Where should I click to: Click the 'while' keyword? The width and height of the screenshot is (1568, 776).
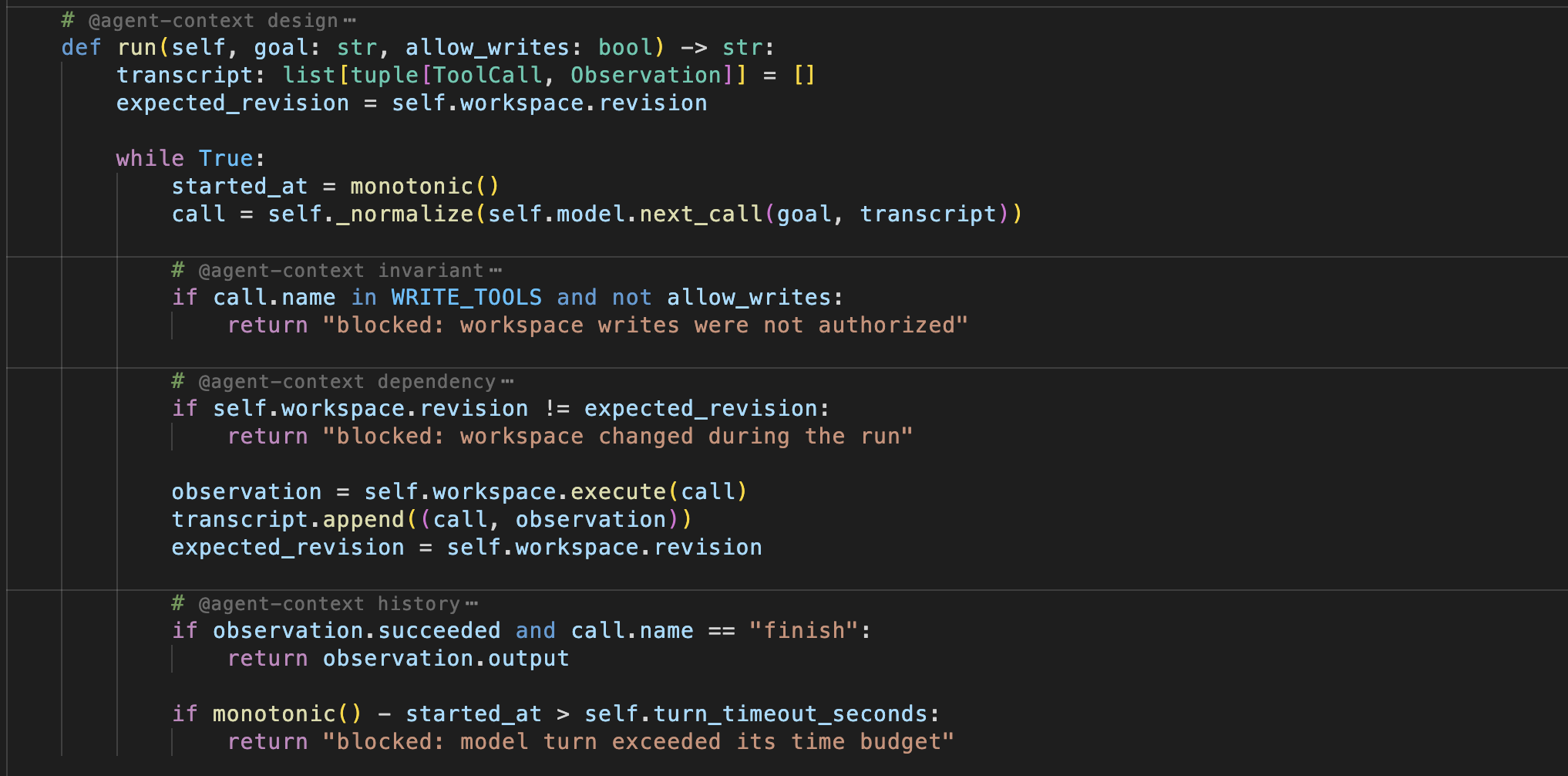pos(150,159)
